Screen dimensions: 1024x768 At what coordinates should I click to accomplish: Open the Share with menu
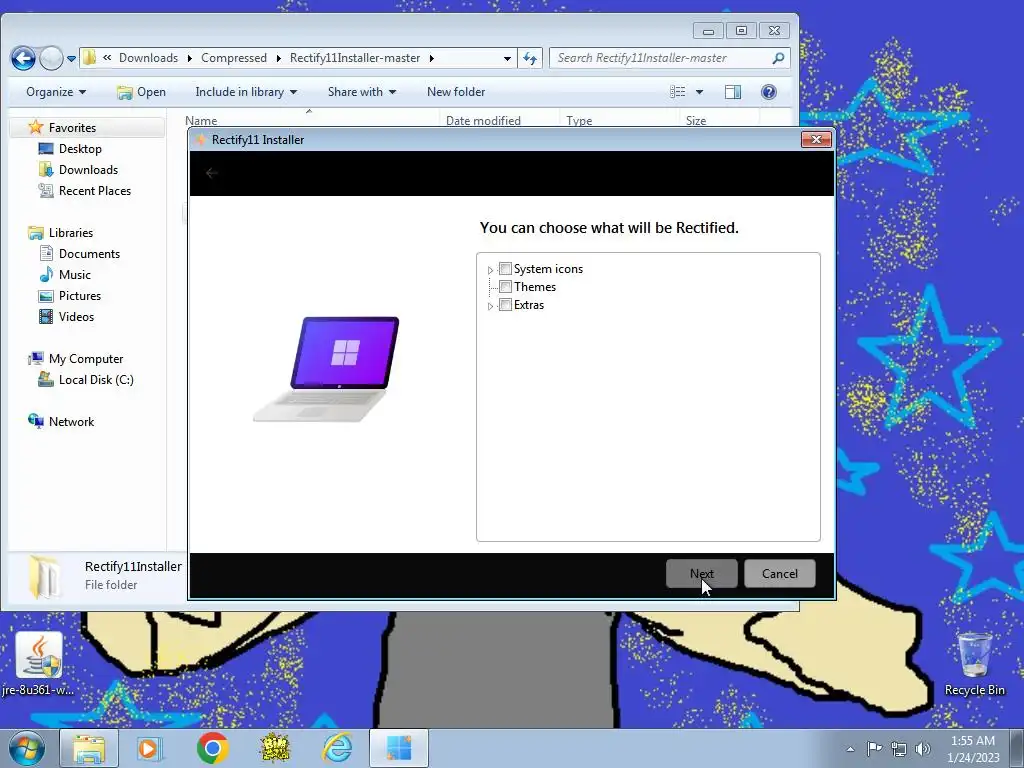point(362,92)
